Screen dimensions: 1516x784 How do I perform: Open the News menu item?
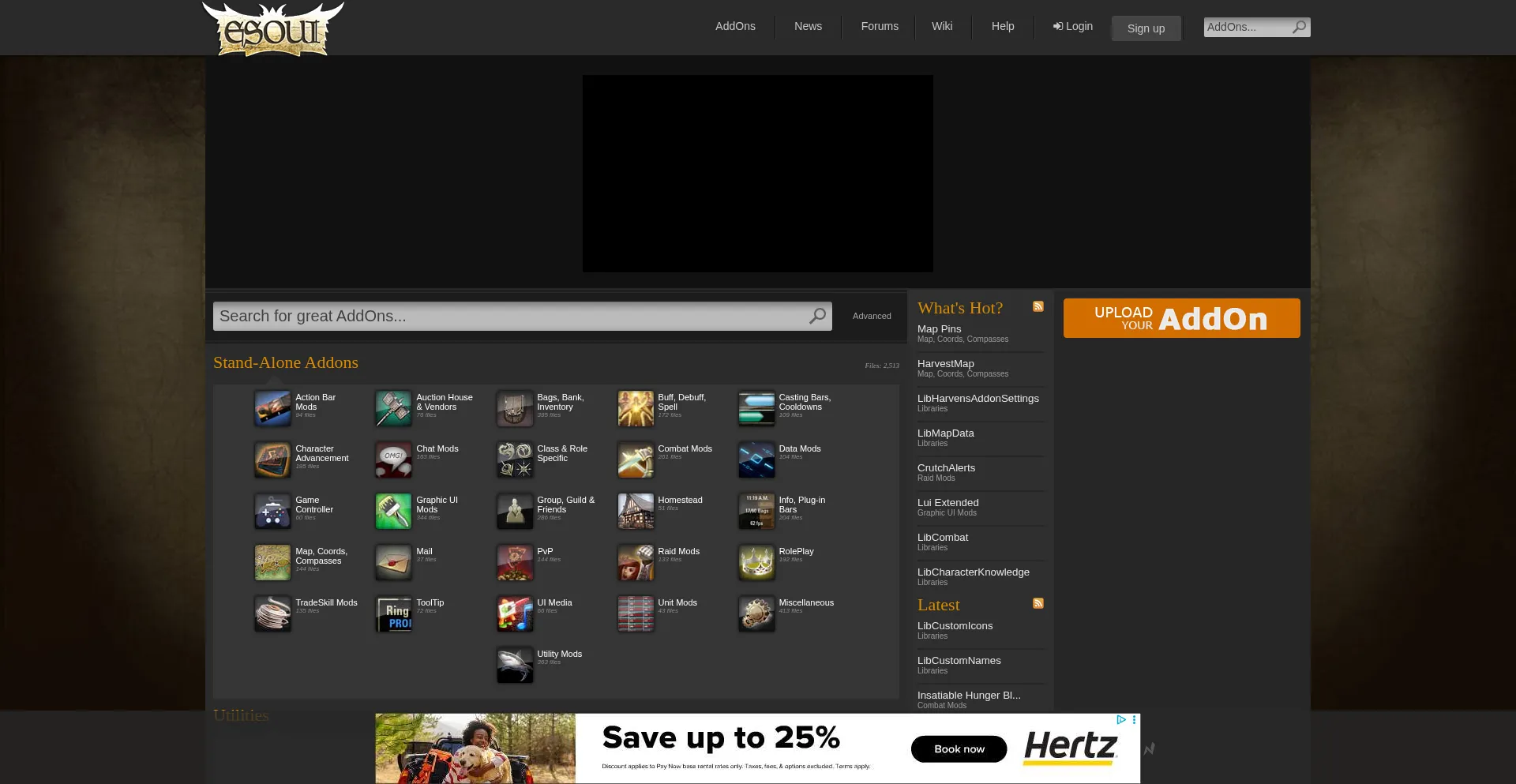(x=808, y=26)
